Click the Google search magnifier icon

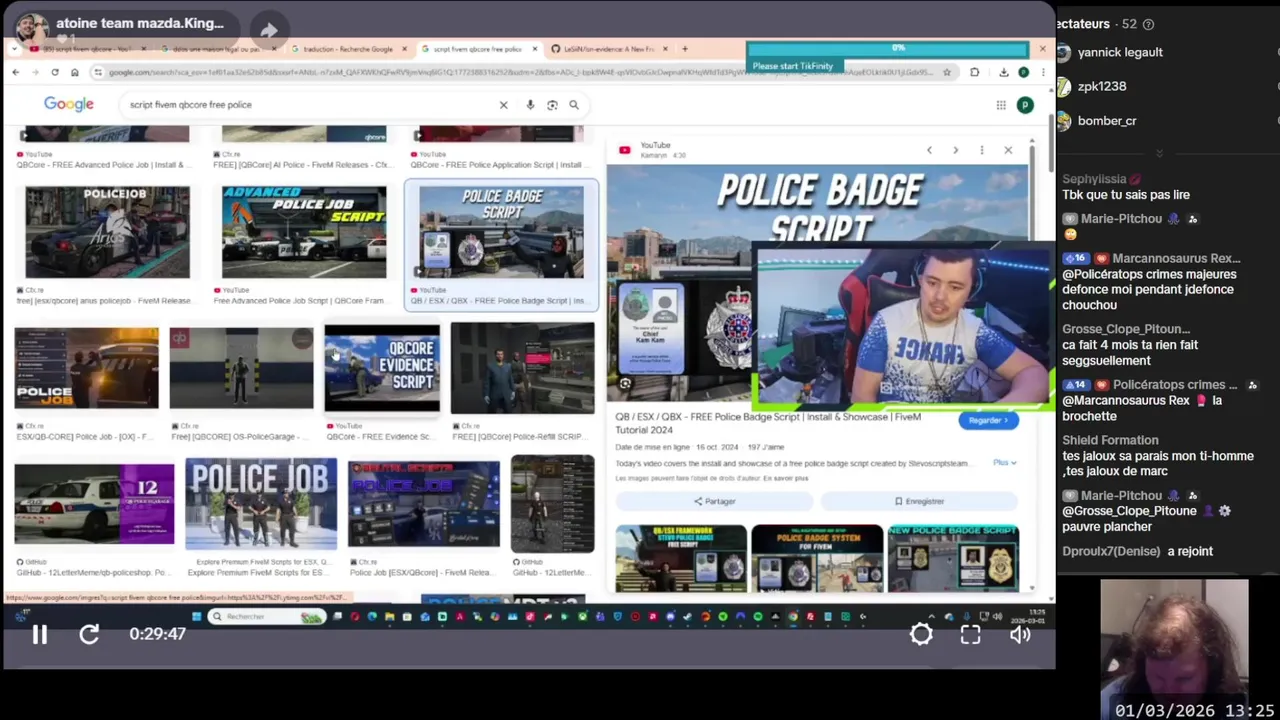pos(574,105)
